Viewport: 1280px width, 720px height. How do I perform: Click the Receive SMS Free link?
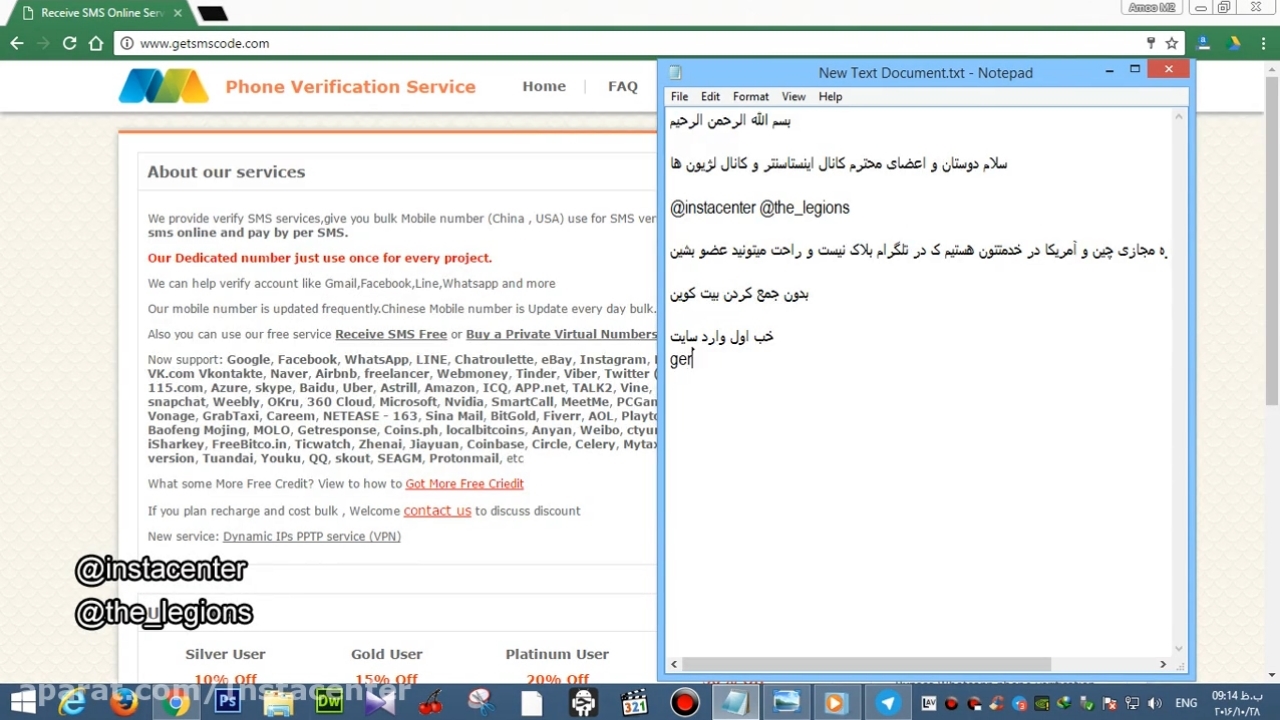click(x=390, y=334)
